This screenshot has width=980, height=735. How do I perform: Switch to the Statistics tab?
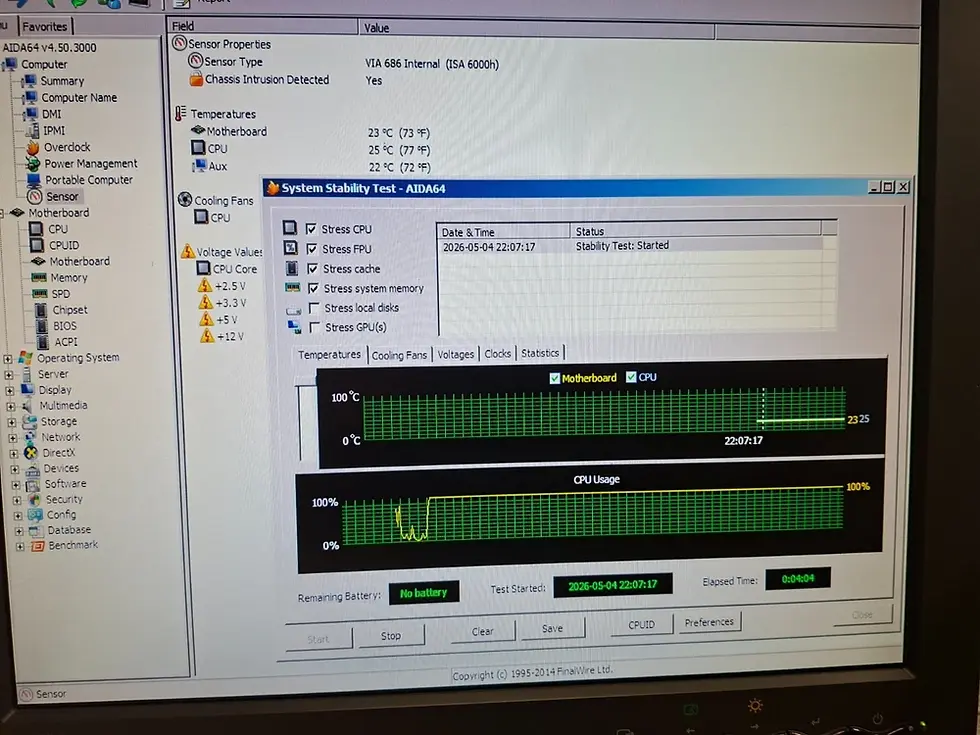pyautogui.click(x=540, y=353)
